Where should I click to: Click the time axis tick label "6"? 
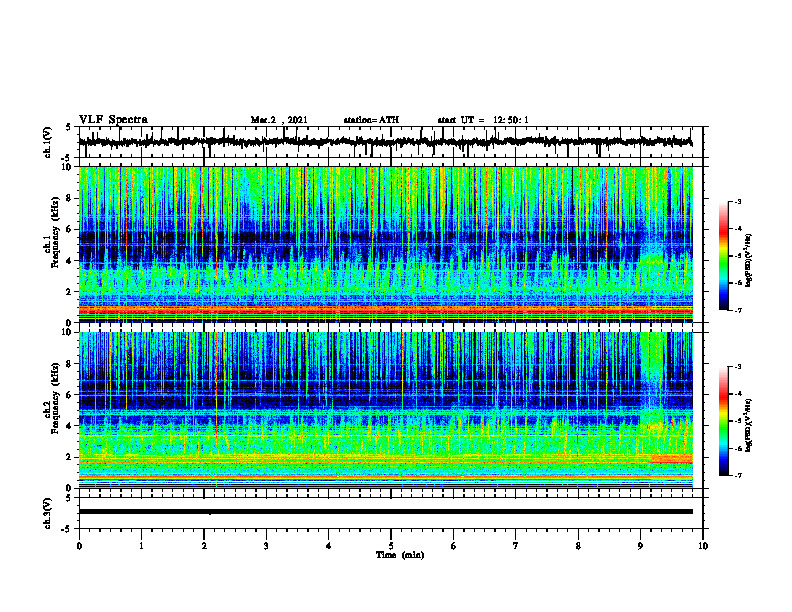454,546
